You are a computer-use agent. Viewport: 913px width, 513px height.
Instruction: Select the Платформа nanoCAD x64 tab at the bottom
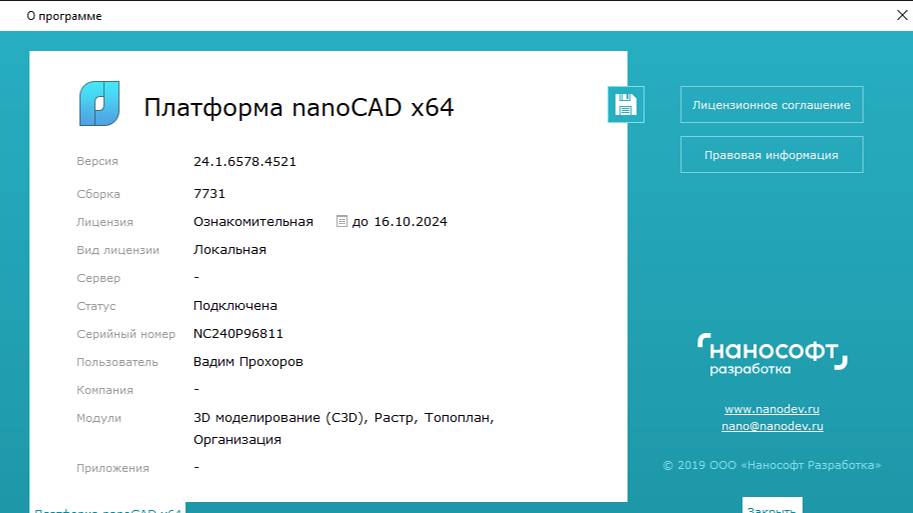point(108,508)
